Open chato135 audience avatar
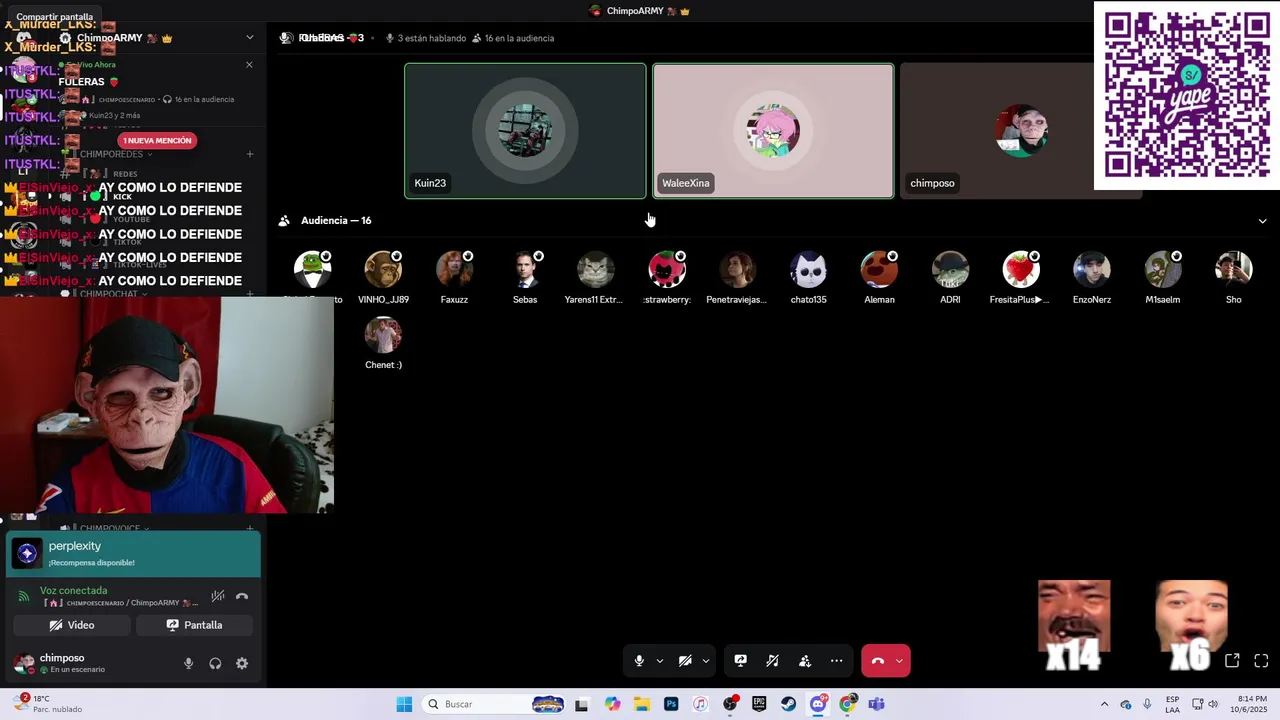1280x720 pixels. [x=808, y=269]
